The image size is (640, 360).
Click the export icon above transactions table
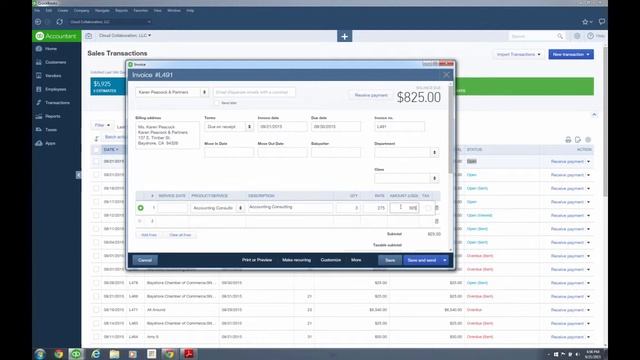tap(578, 140)
